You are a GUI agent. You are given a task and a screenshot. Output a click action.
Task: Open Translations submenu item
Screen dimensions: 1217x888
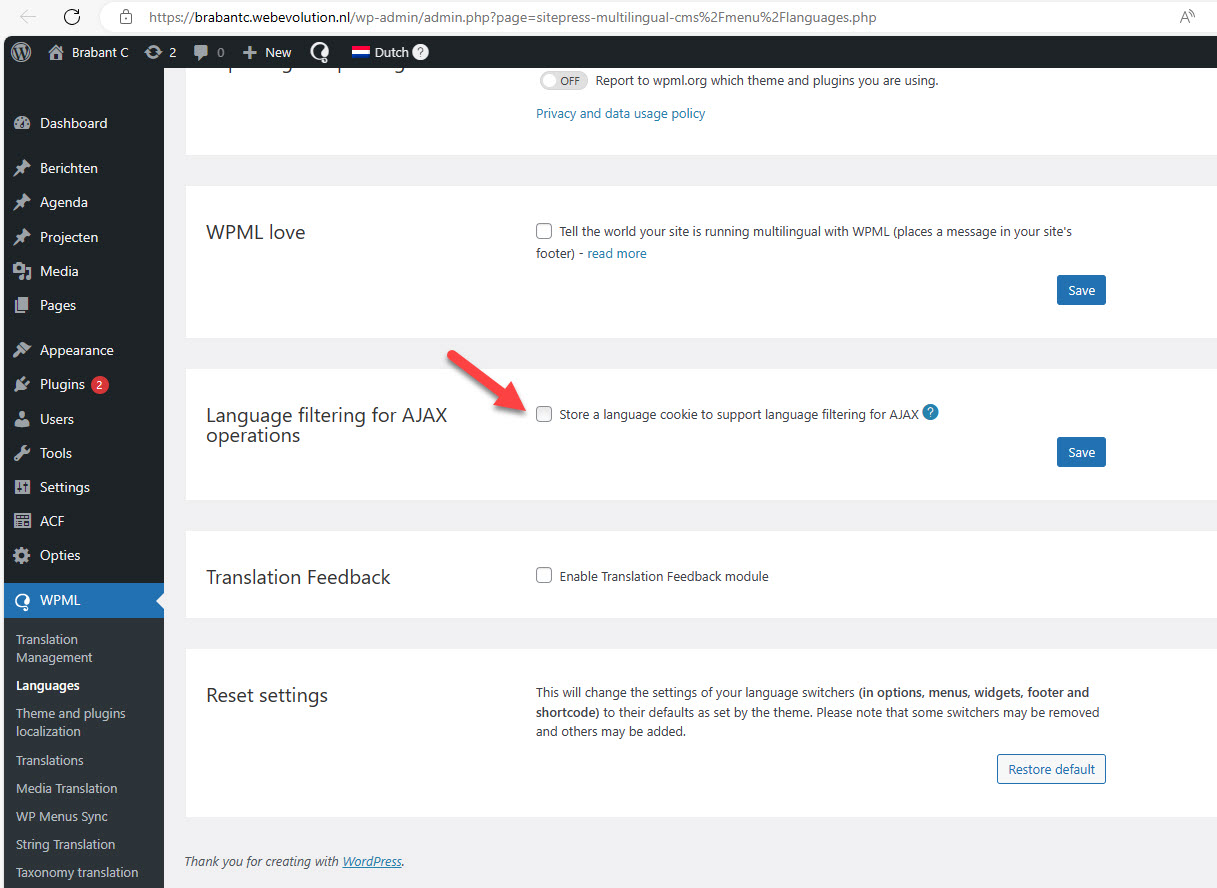50,760
